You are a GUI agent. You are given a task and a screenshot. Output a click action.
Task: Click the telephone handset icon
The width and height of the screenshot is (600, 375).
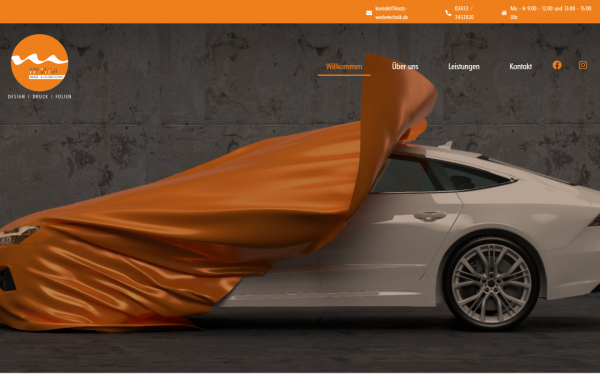pyautogui.click(x=448, y=13)
